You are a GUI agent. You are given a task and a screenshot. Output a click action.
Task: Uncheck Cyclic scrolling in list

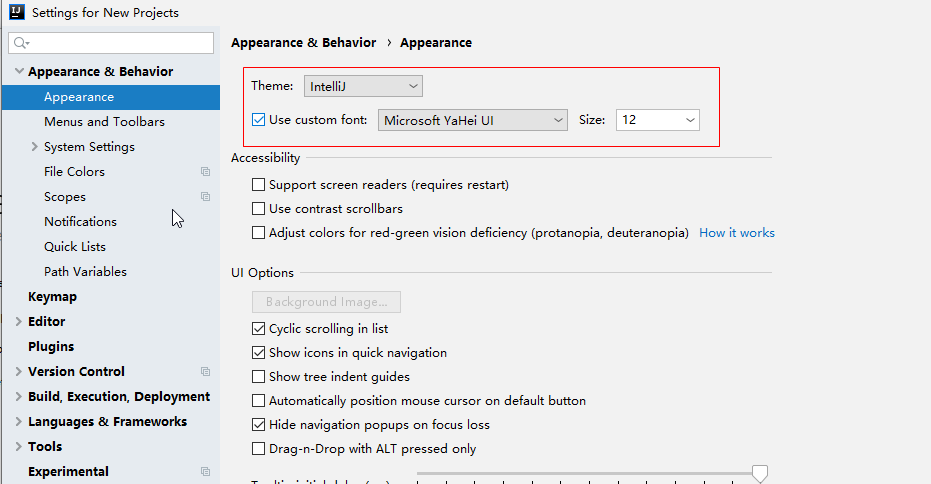tap(259, 329)
